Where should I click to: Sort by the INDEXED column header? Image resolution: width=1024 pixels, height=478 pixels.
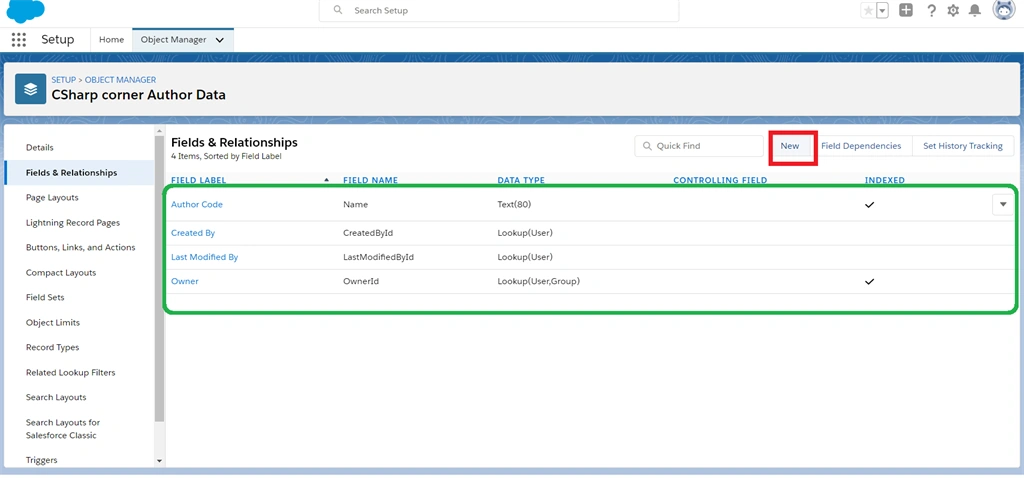click(x=885, y=180)
